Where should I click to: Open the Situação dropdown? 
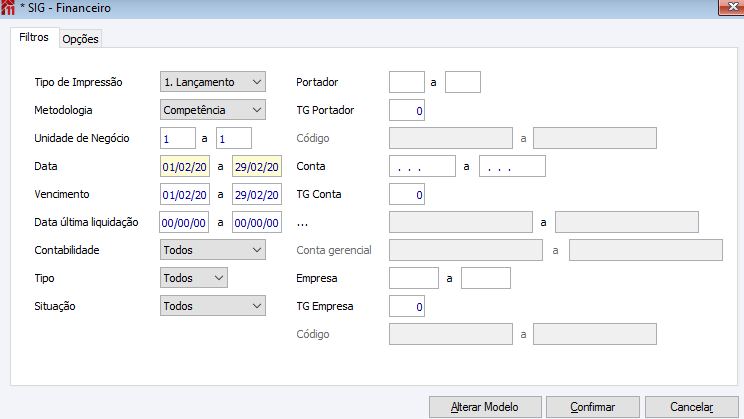pos(213,306)
